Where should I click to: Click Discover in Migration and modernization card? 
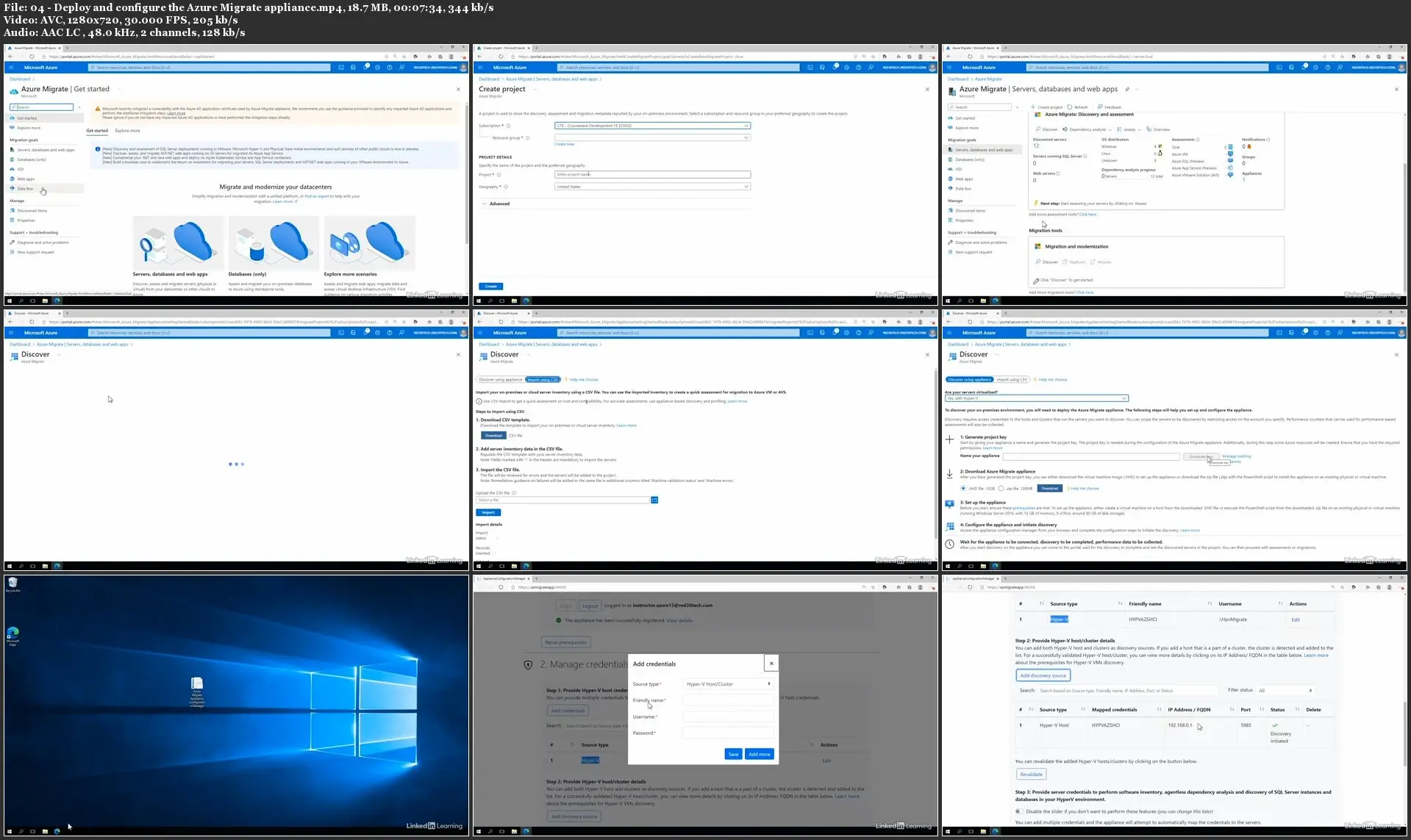[x=1046, y=262]
